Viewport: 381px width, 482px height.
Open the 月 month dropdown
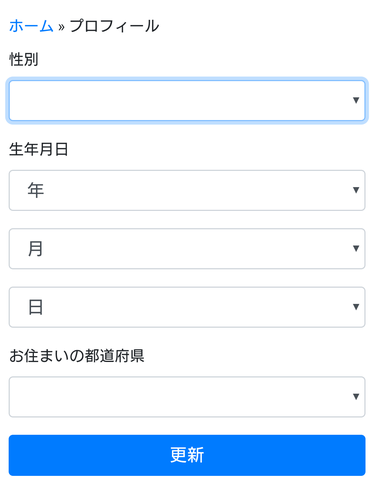coord(187,249)
